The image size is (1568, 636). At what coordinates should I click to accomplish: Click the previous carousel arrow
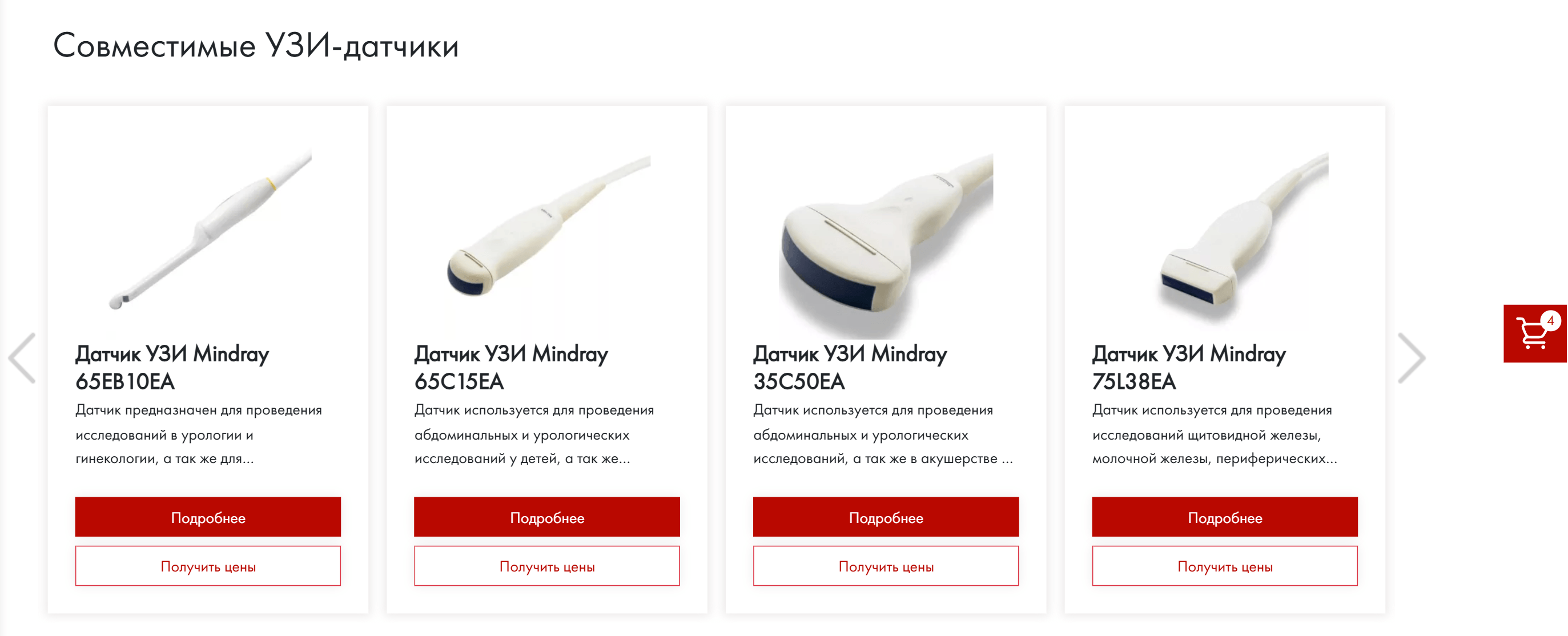point(22,358)
